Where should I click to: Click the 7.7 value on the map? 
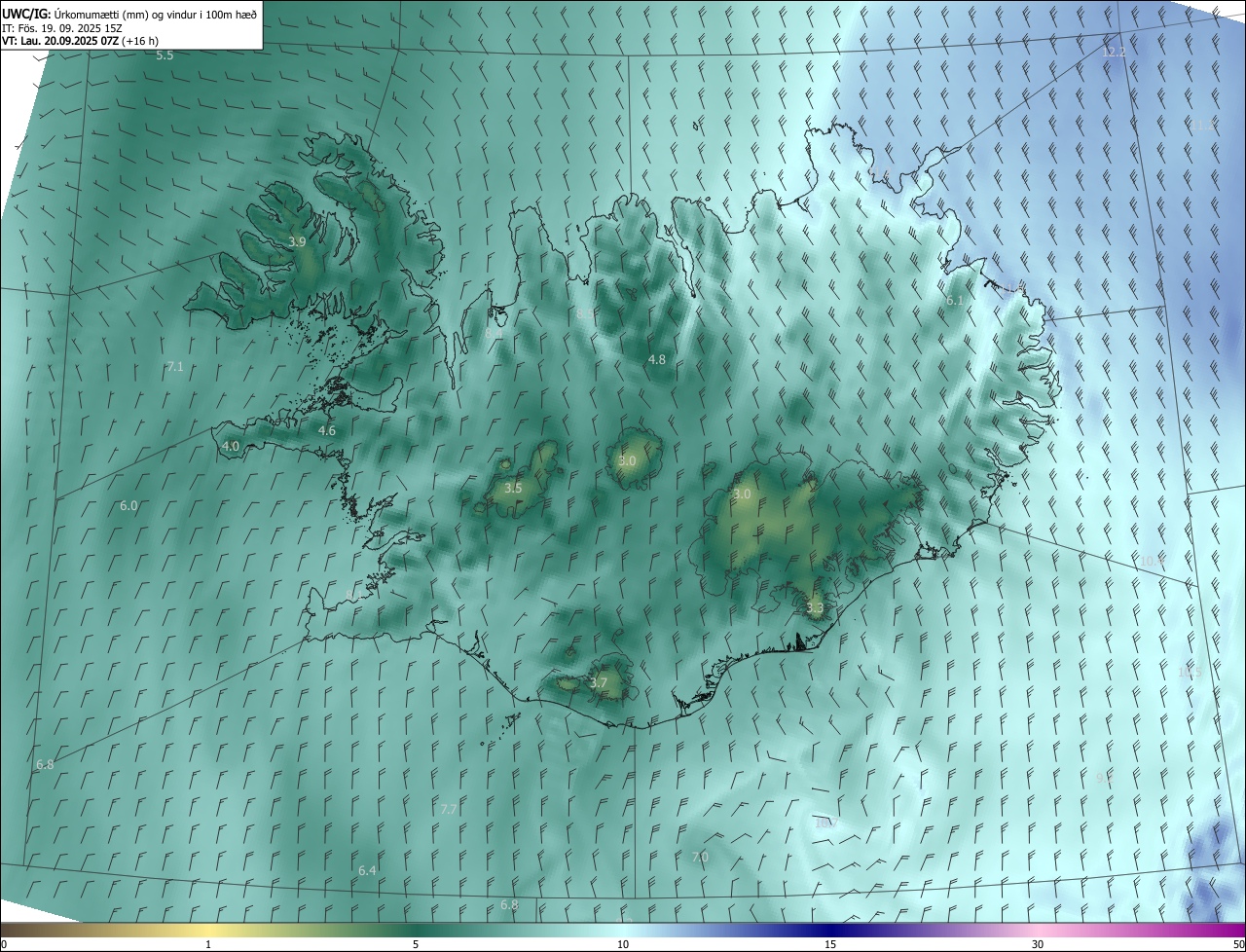[449, 809]
